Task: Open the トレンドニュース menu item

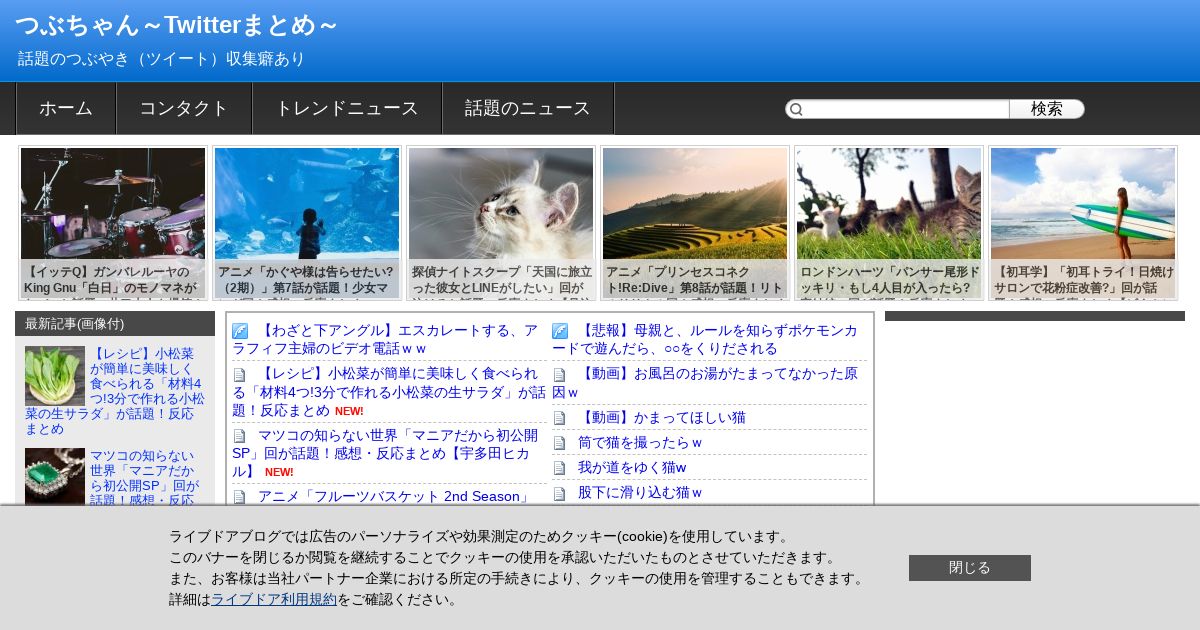Action: pos(347,108)
